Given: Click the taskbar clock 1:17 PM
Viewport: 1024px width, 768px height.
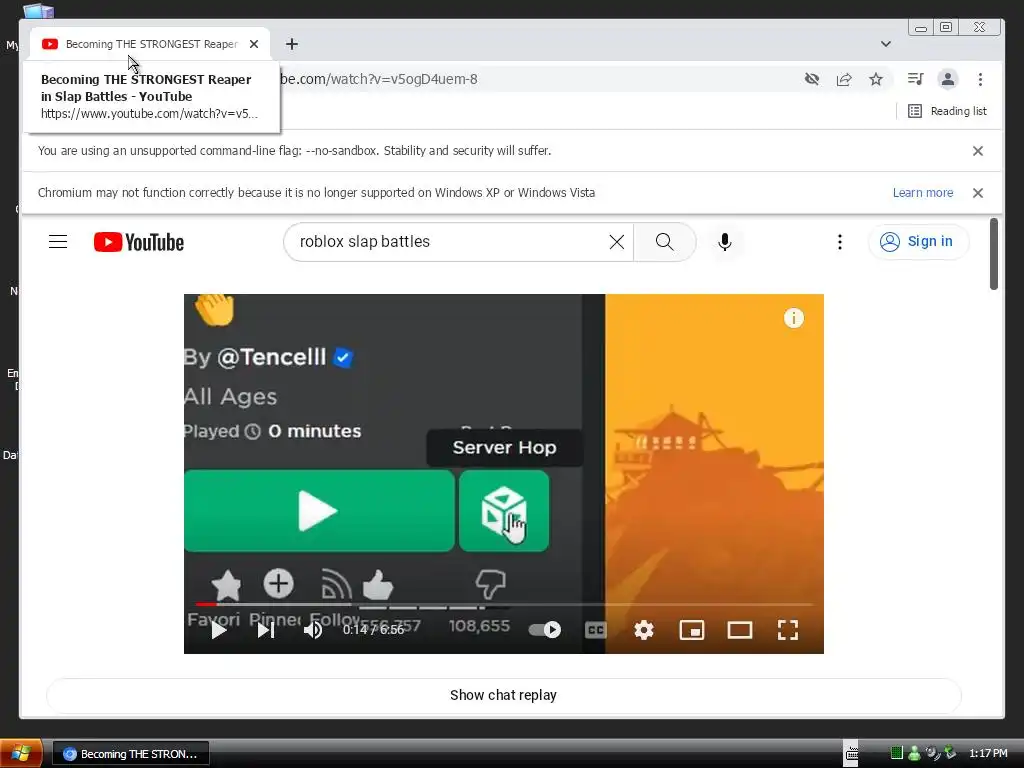Looking at the screenshot, I should click(988, 754).
